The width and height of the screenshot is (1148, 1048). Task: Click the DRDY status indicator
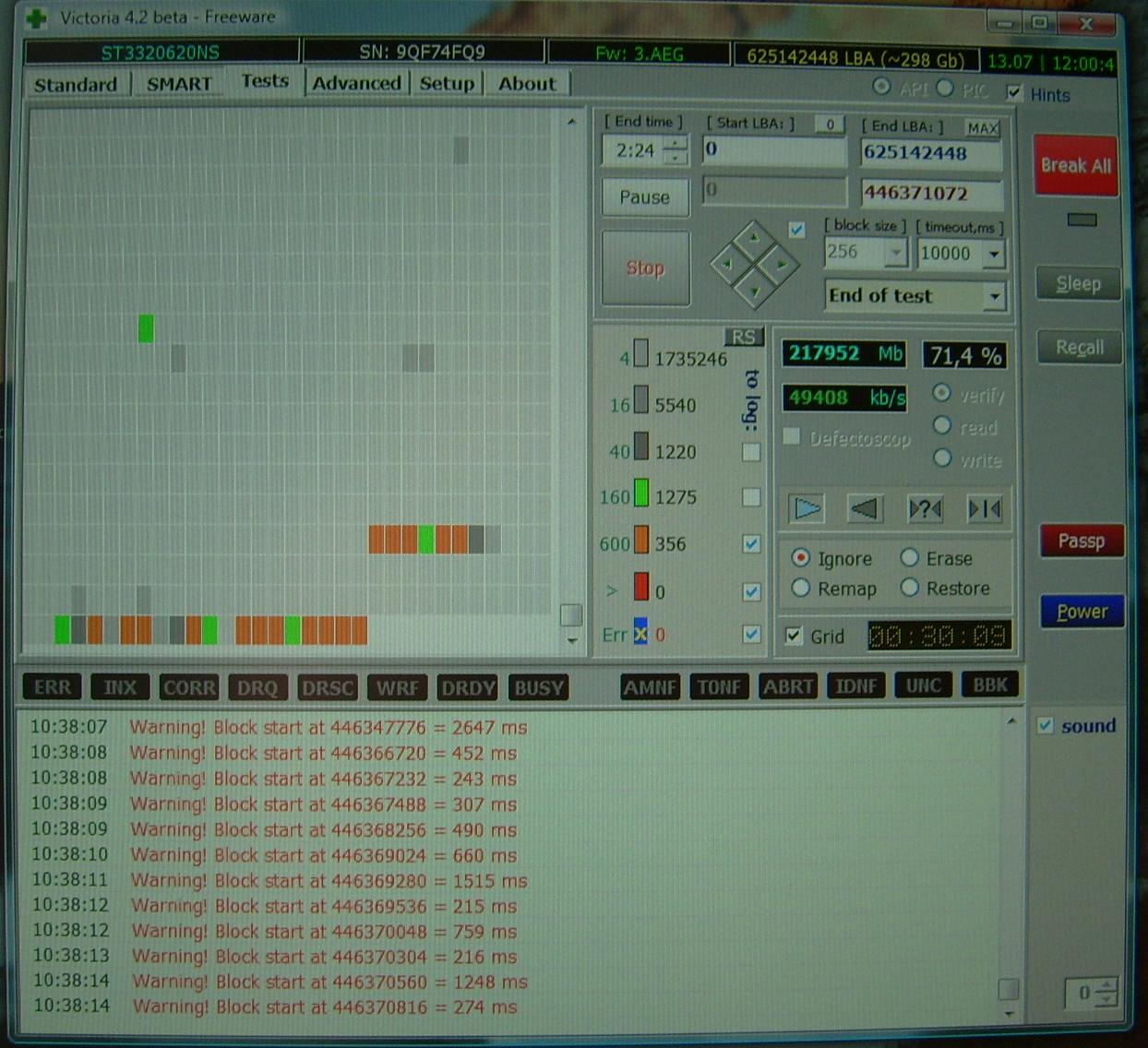click(468, 687)
